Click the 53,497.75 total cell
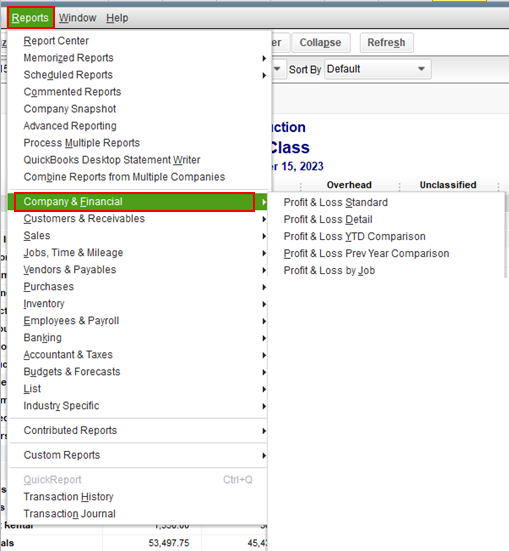 click(169, 543)
